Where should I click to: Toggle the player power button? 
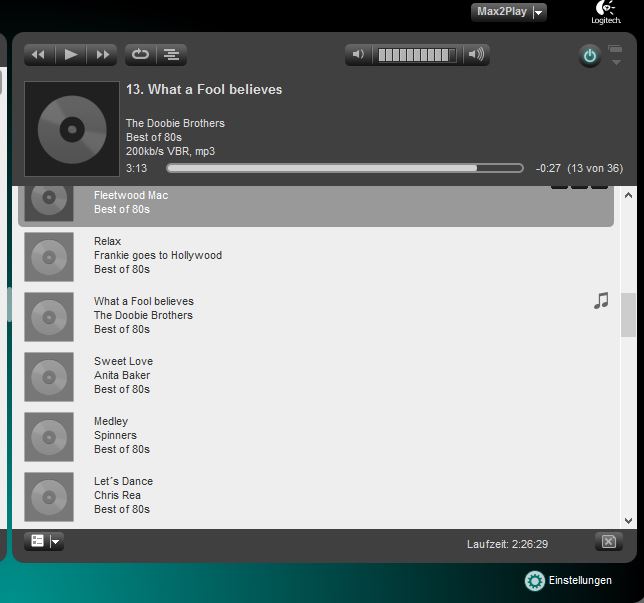pyautogui.click(x=590, y=56)
